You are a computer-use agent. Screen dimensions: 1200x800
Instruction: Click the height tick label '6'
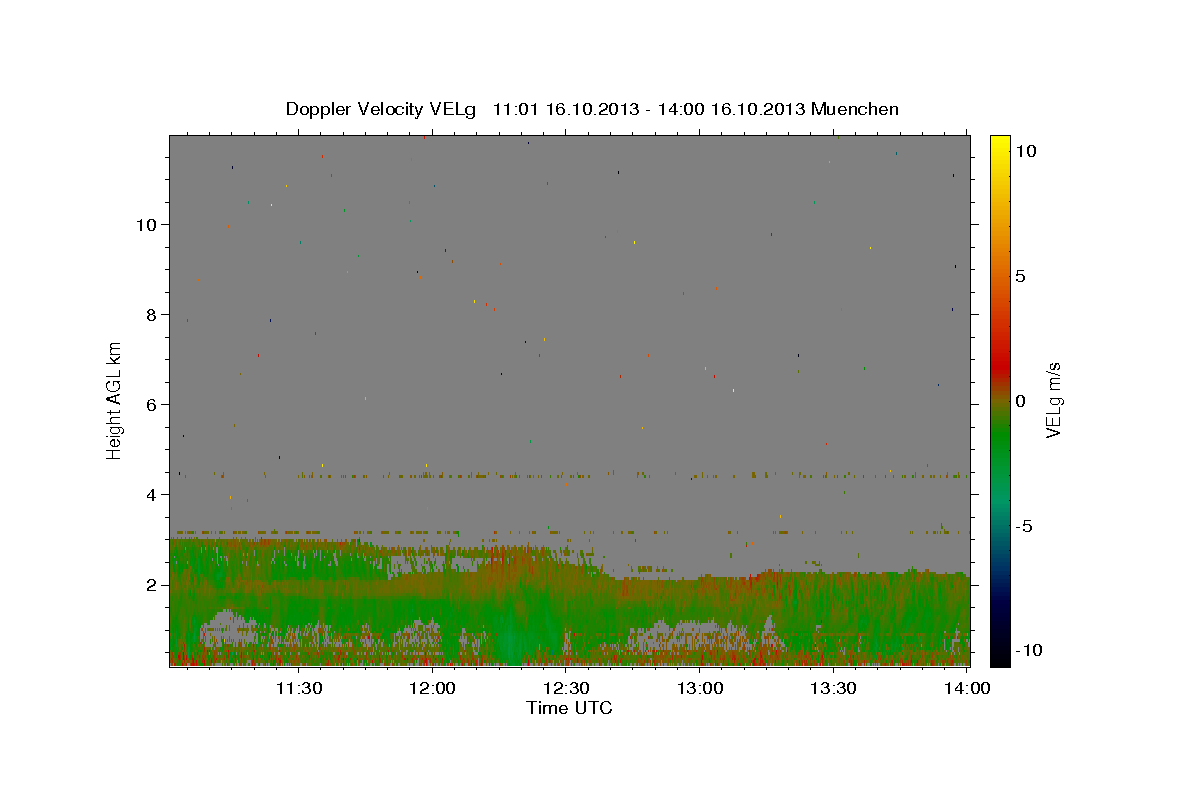click(152, 404)
